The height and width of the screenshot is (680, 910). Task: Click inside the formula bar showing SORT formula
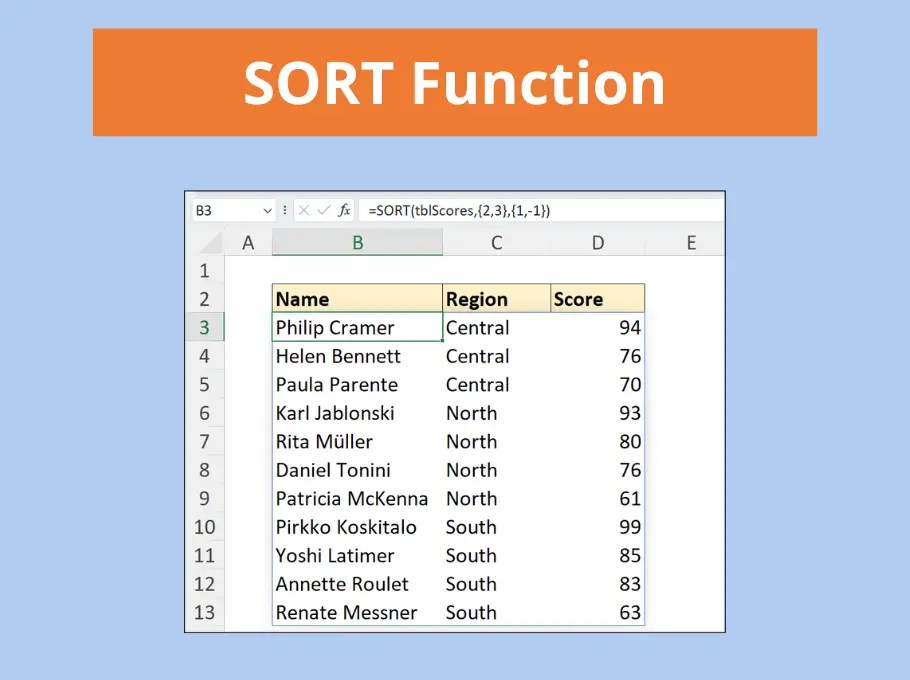470,209
